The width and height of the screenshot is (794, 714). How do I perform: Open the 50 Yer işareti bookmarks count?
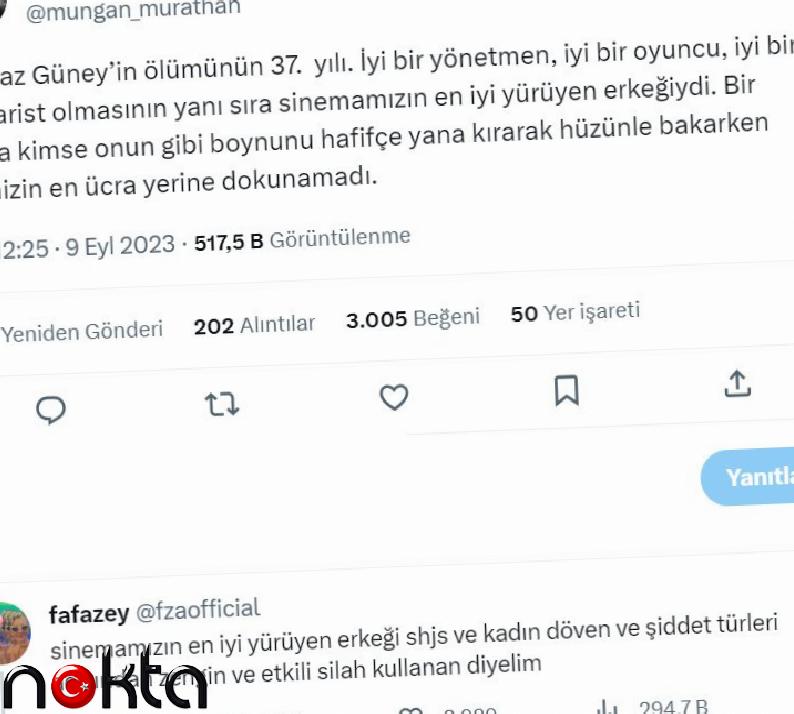point(575,312)
